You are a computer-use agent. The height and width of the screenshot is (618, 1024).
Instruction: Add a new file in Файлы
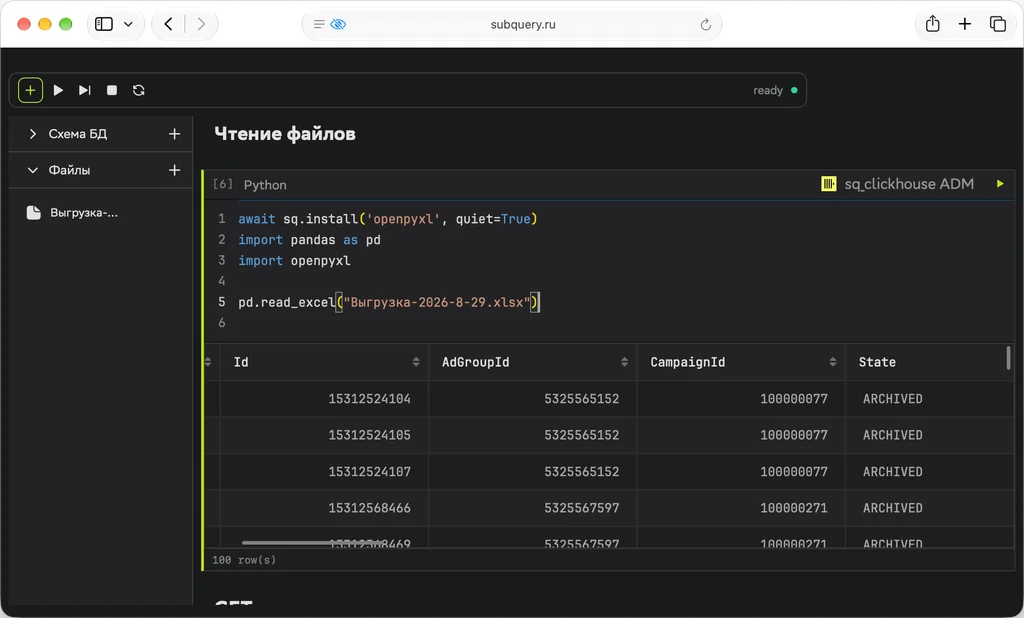(x=174, y=171)
